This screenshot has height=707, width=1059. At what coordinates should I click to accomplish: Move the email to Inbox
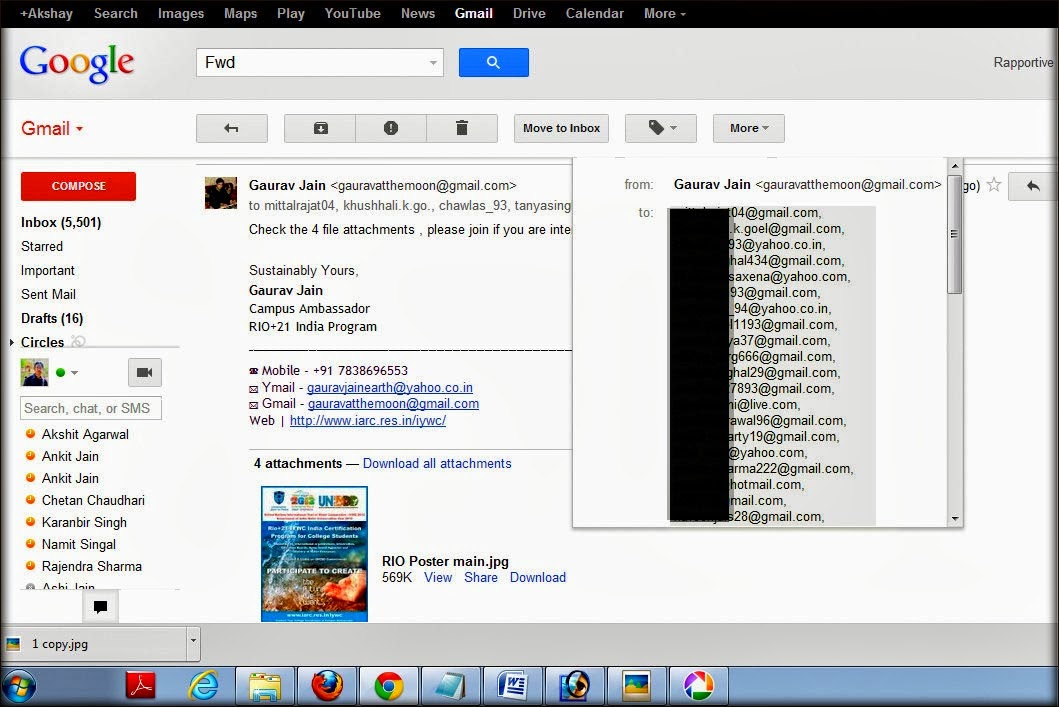(x=559, y=128)
